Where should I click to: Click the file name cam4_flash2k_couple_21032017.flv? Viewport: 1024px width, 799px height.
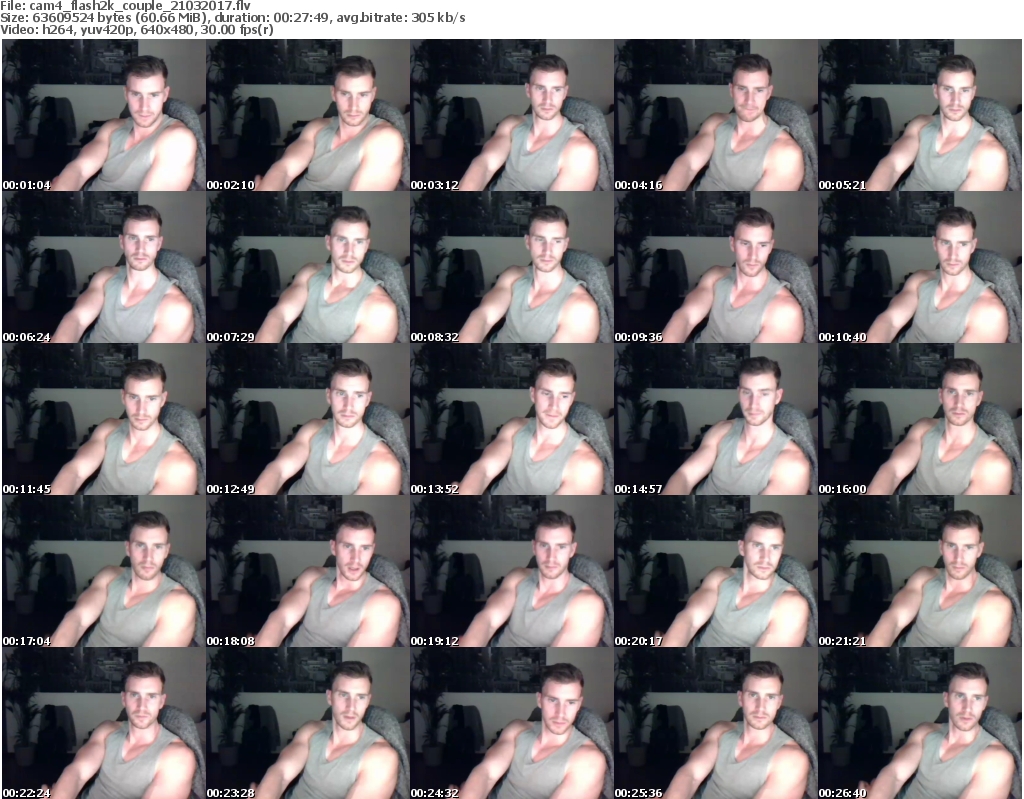pos(140,6)
